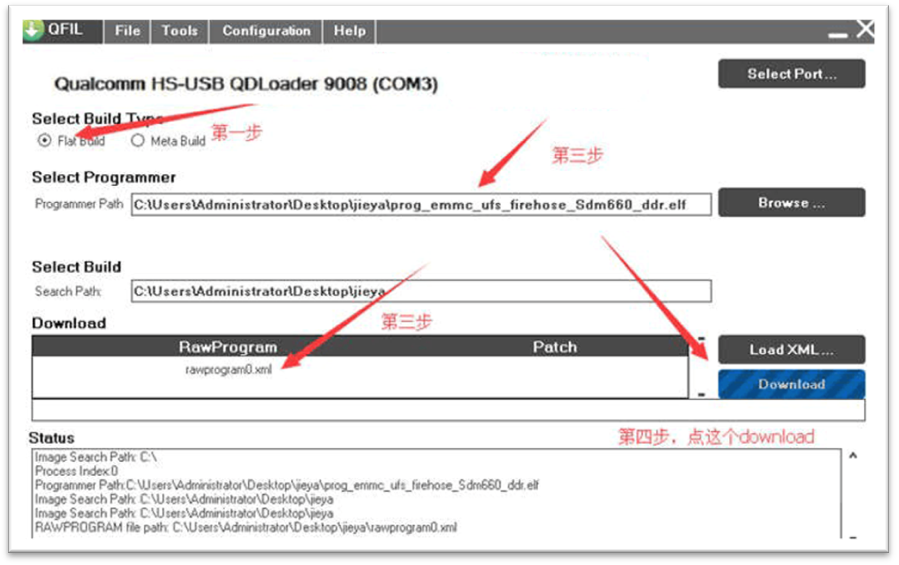Click the RawProgram column header

228,347
